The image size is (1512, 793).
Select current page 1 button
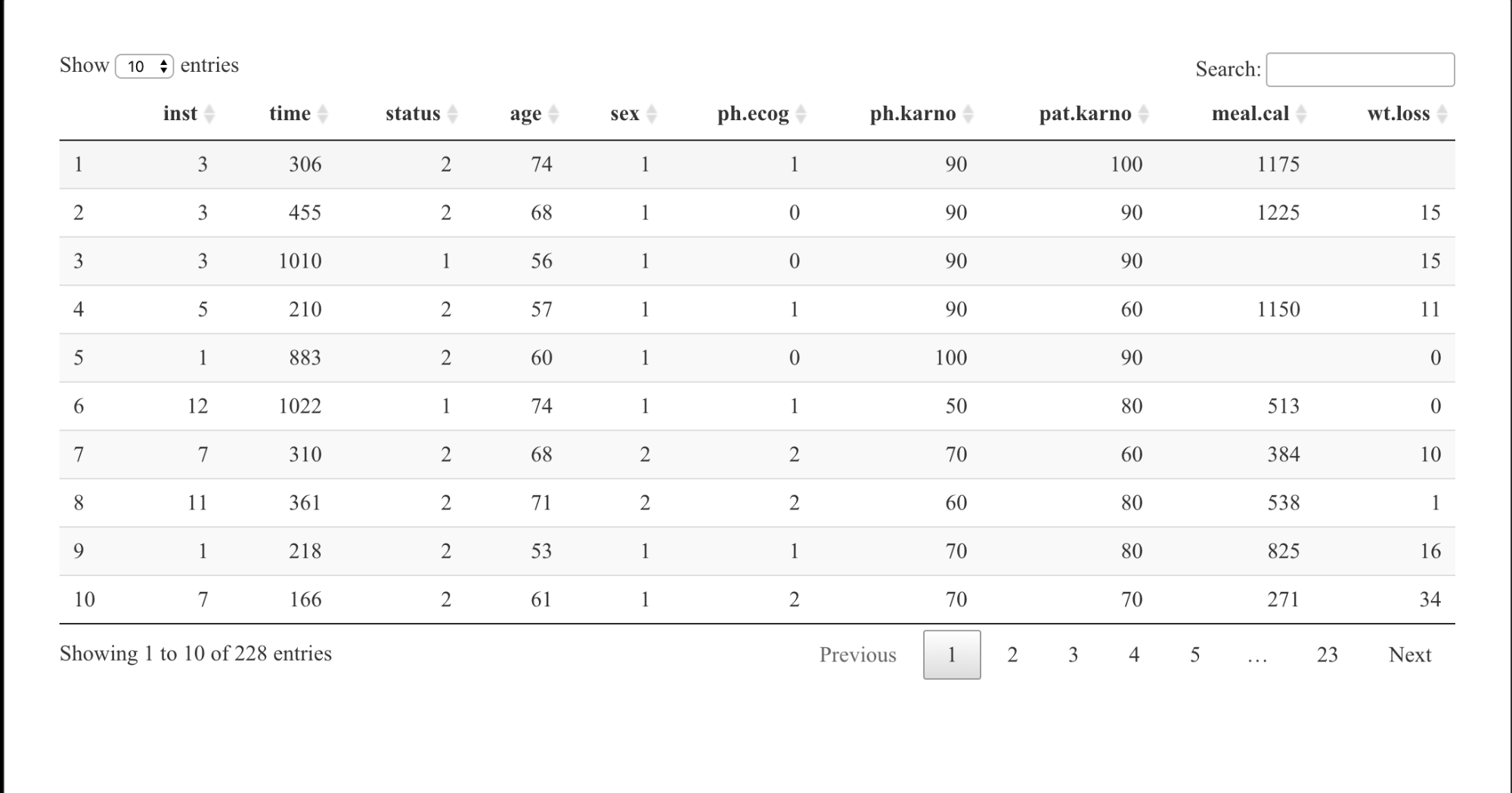click(x=952, y=655)
